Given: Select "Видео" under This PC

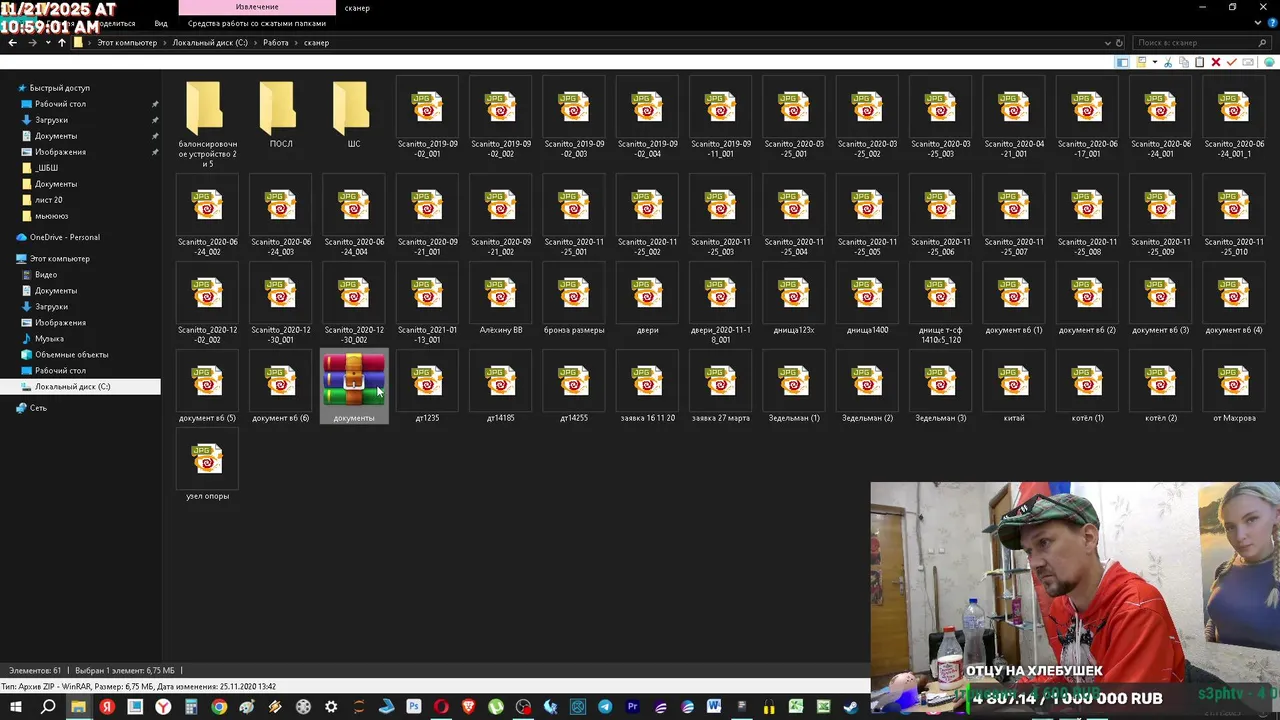Looking at the screenshot, I should [x=46, y=275].
